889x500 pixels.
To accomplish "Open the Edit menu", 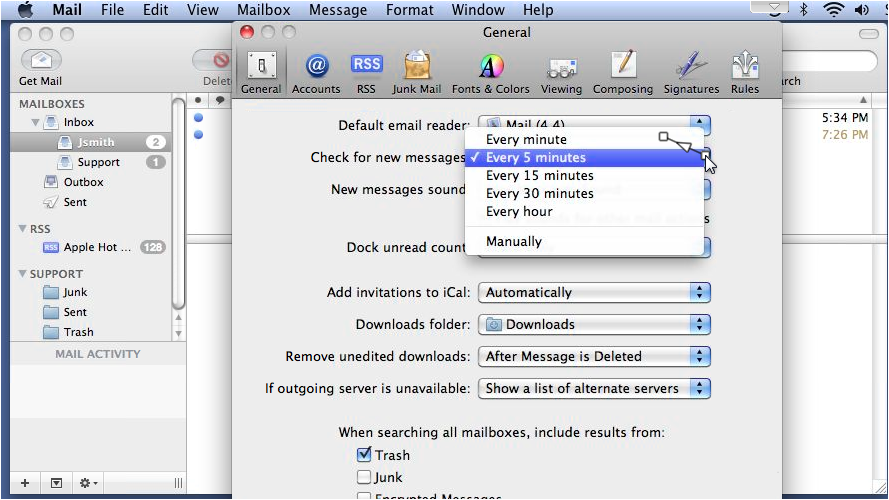I will click(155, 10).
